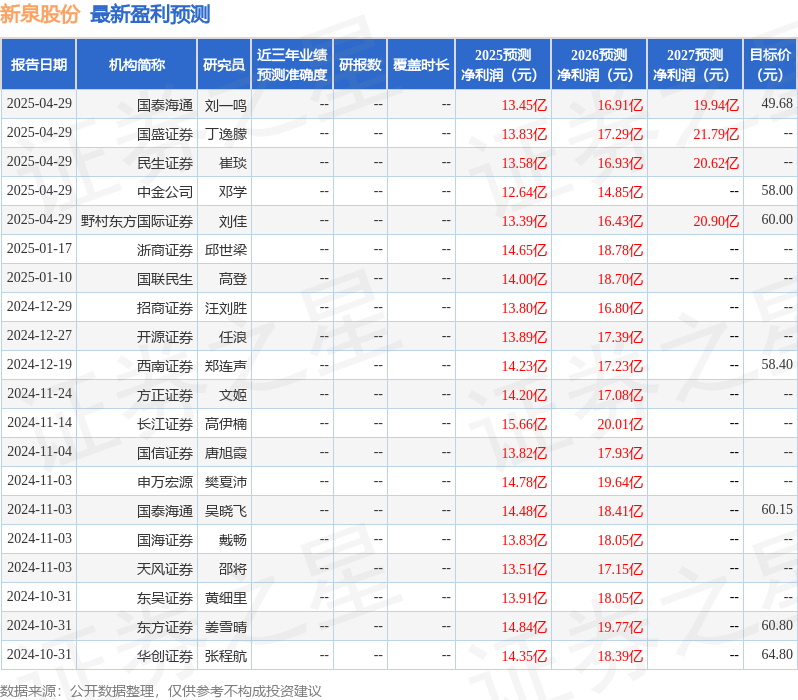This screenshot has width=798, height=700.
Task: Click the 20.62亿 forecast value
Action: (716, 163)
